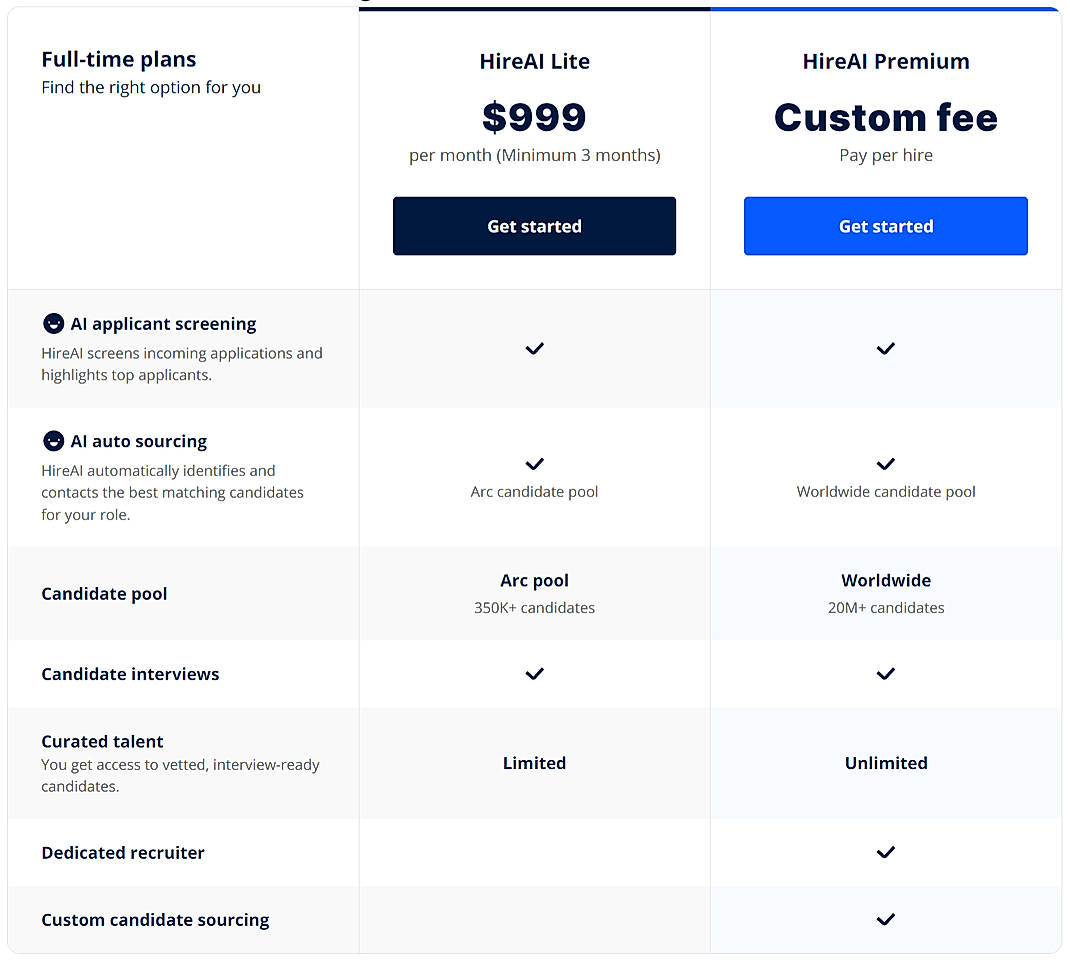Click Get started under HireAI Premium
This screenshot has height=960, width=1070.
886,226
